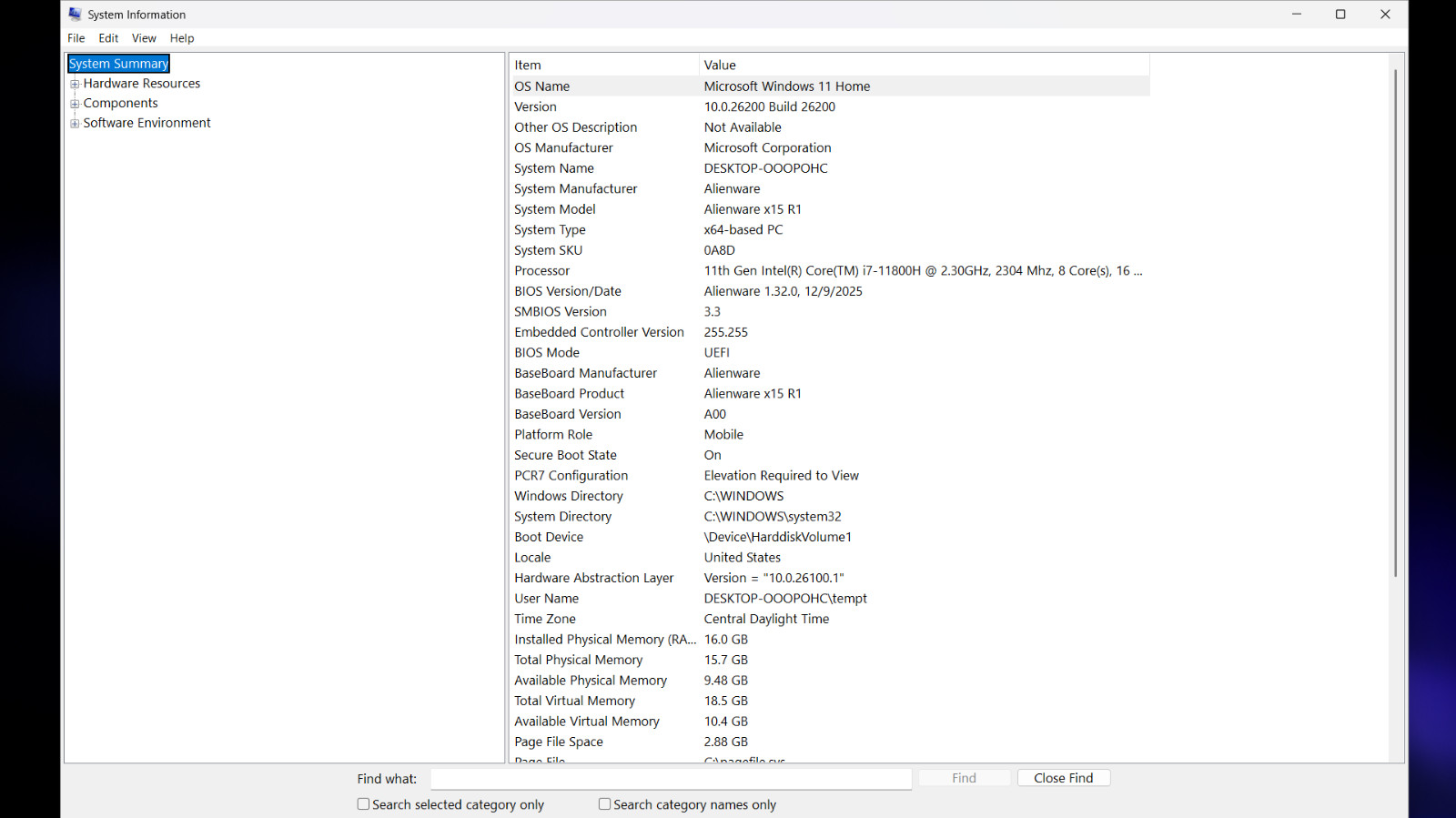
Task: Expand the Components tree node
Action: (x=75, y=104)
